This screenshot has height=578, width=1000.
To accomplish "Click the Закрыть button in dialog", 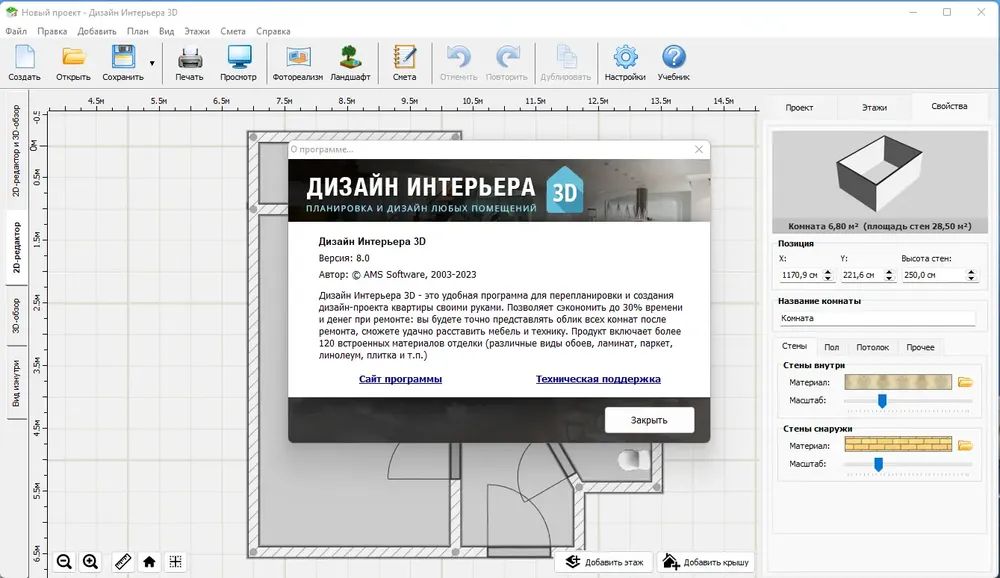I will (649, 420).
